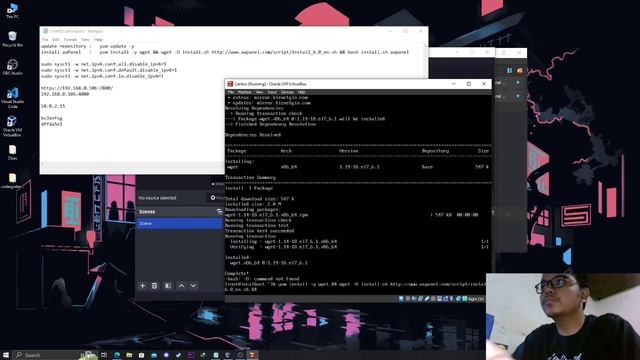Screen dimensions: 640x360
Task: Open VirtualBox File menu
Action: click(x=231, y=92)
